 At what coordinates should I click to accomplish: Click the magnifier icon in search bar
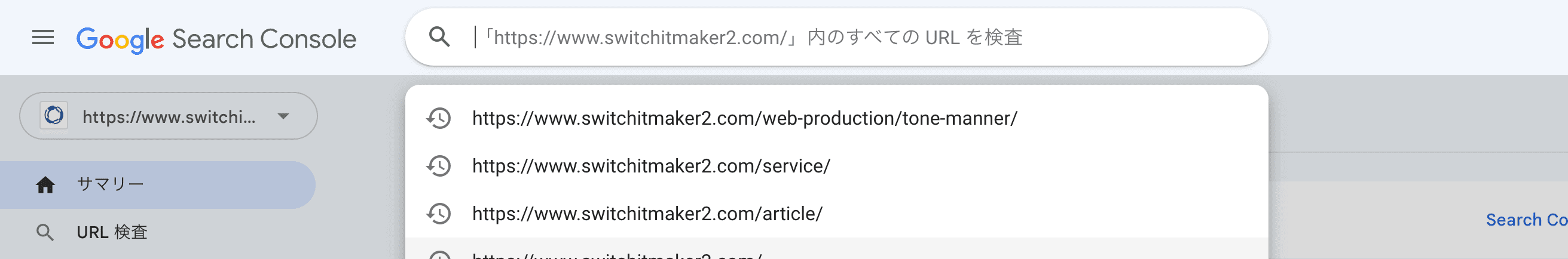click(439, 37)
